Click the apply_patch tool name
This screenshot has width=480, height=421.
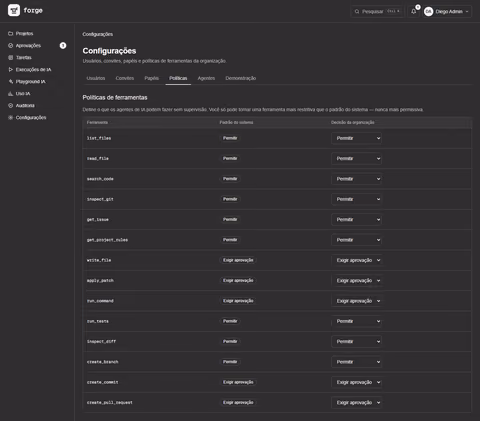click(x=100, y=280)
